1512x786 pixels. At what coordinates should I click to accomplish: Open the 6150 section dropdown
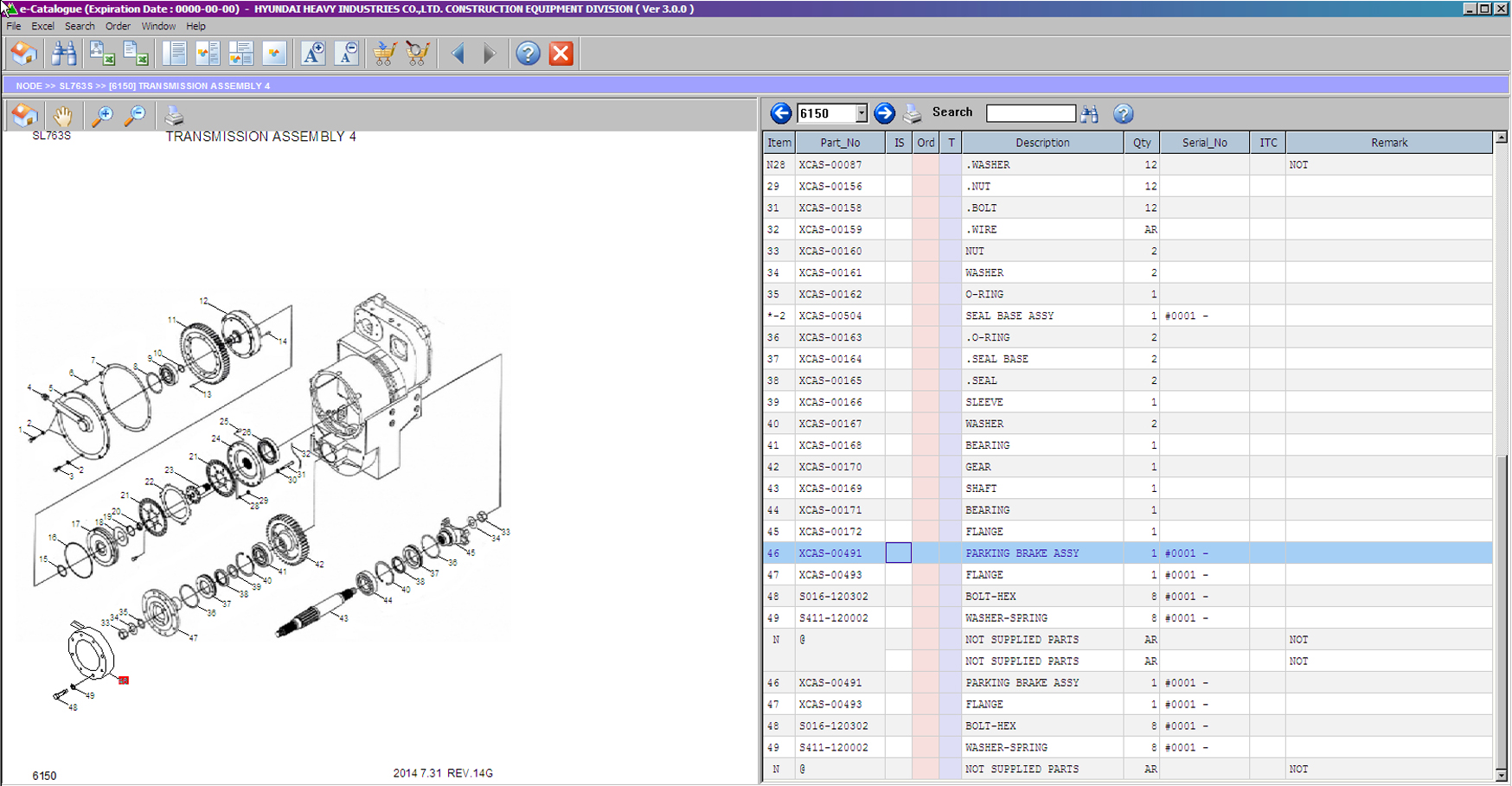pos(861,113)
